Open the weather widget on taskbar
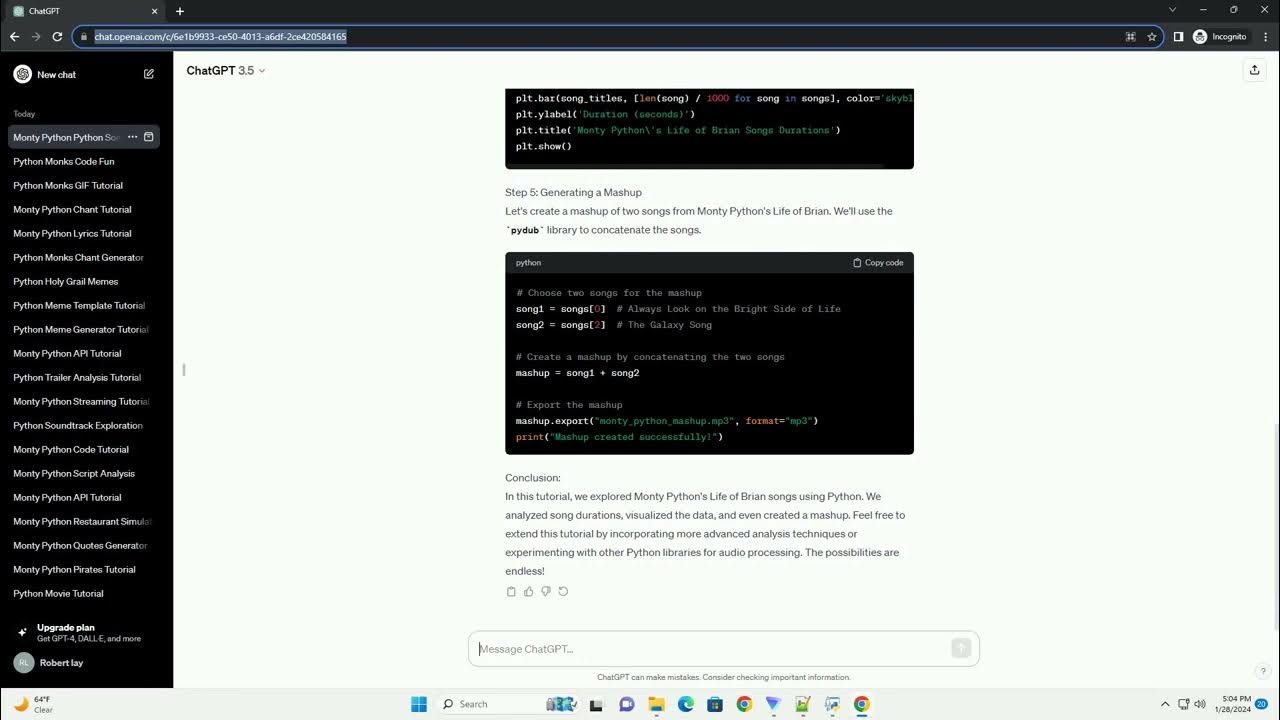This screenshot has width=1280, height=720. click(33, 704)
